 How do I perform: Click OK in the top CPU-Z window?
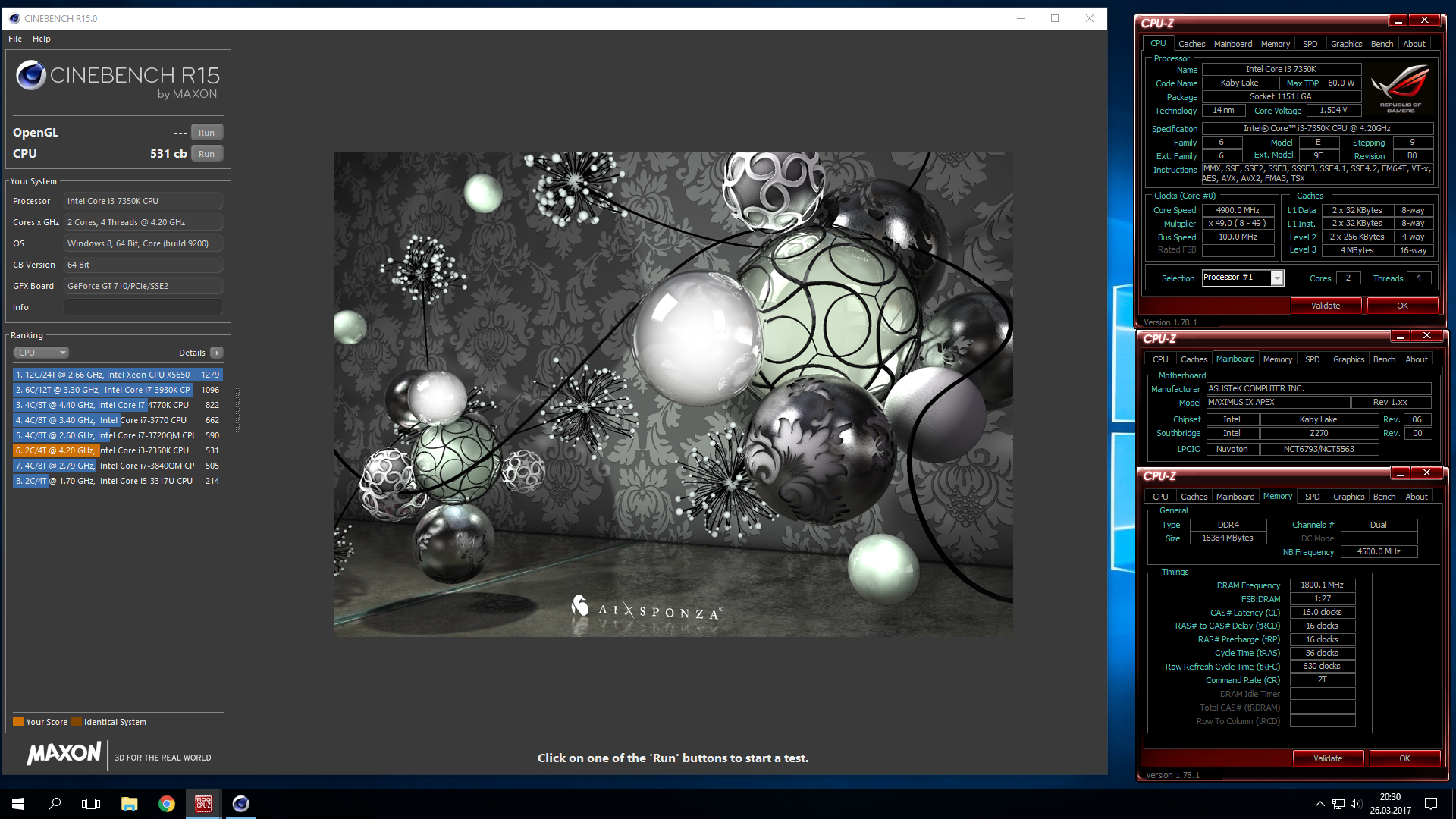(1402, 306)
